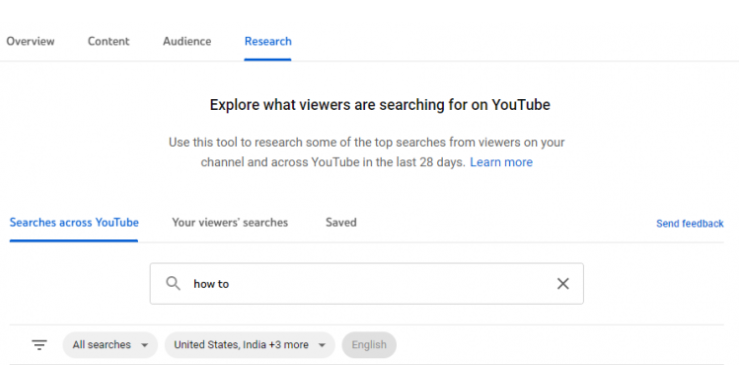The height and width of the screenshot is (370, 739).
Task: Click the magnifying glass search icon
Action: [x=173, y=283]
